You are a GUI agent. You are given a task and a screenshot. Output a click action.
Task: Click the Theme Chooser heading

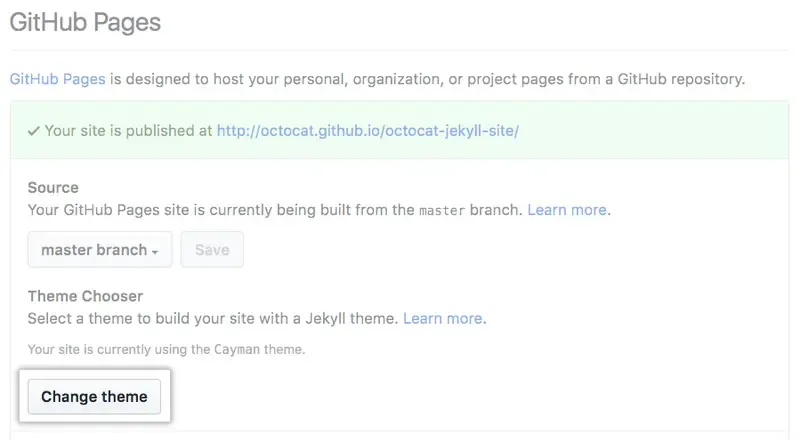[85, 296]
